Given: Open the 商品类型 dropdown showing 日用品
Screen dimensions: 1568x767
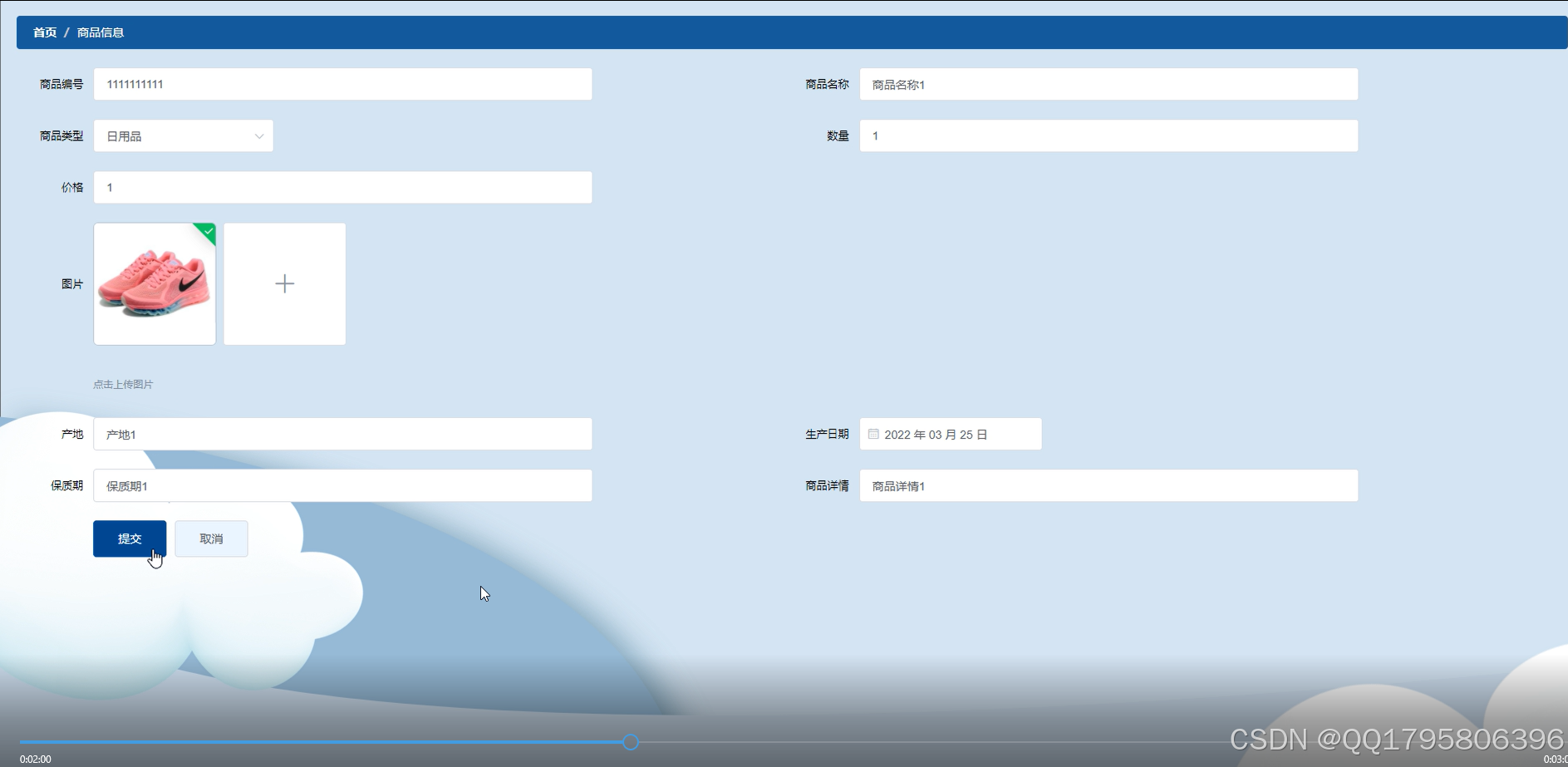Looking at the screenshot, I should (183, 135).
